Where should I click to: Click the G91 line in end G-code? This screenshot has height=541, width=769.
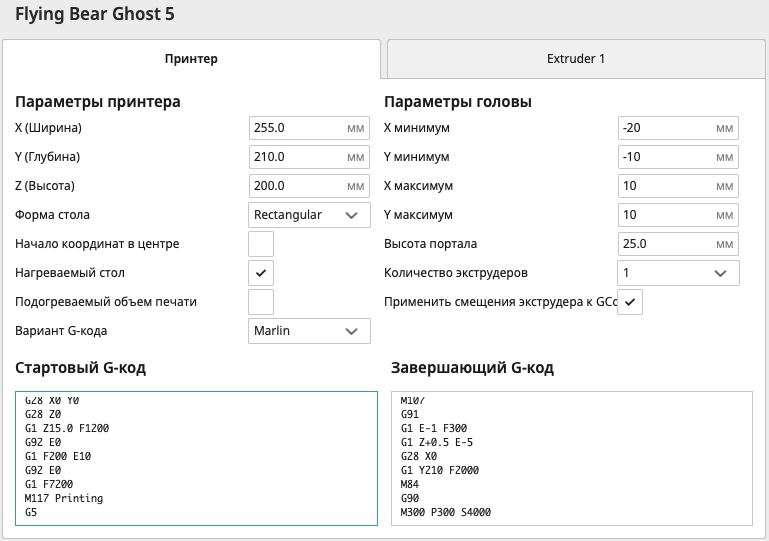(410, 414)
